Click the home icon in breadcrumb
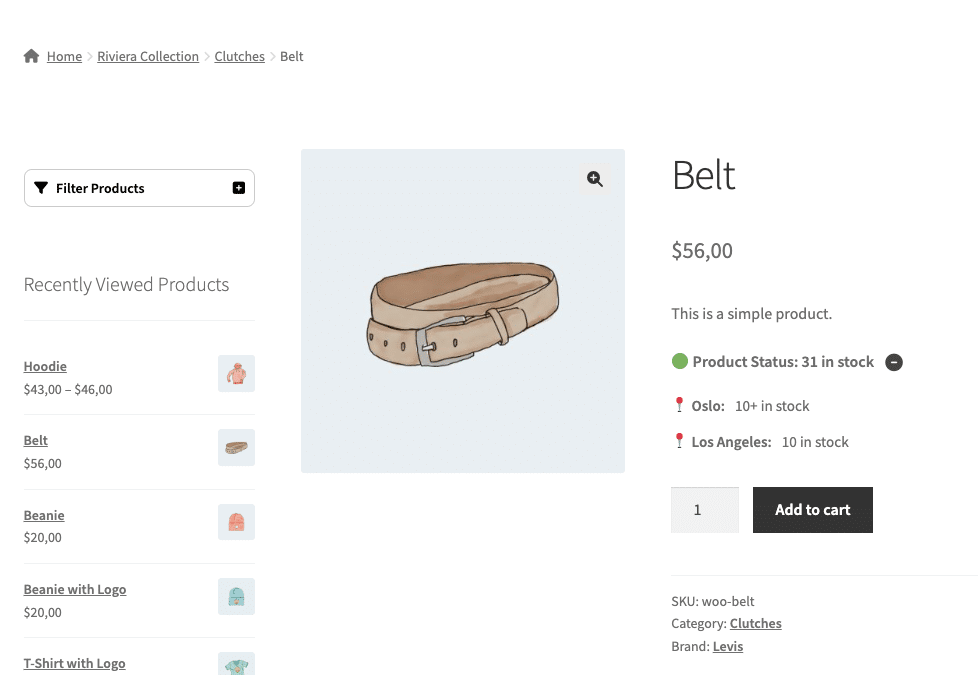 point(32,57)
